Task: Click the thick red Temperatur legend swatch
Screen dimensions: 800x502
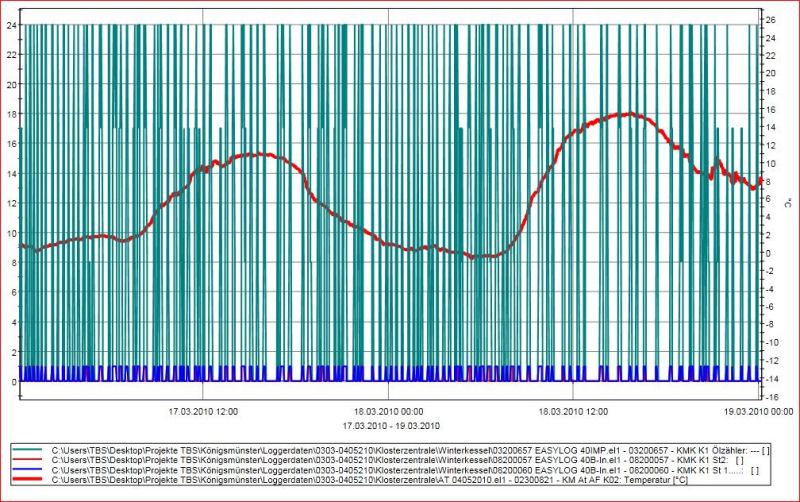Action: click(30, 481)
